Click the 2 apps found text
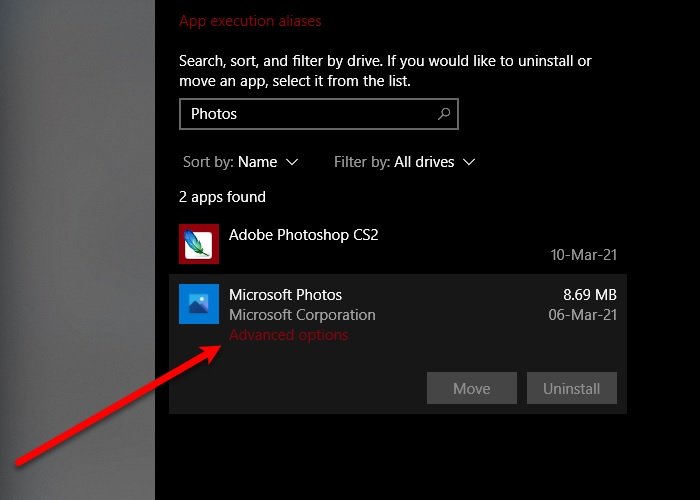The height and width of the screenshot is (500, 700). pyautogui.click(x=222, y=197)
